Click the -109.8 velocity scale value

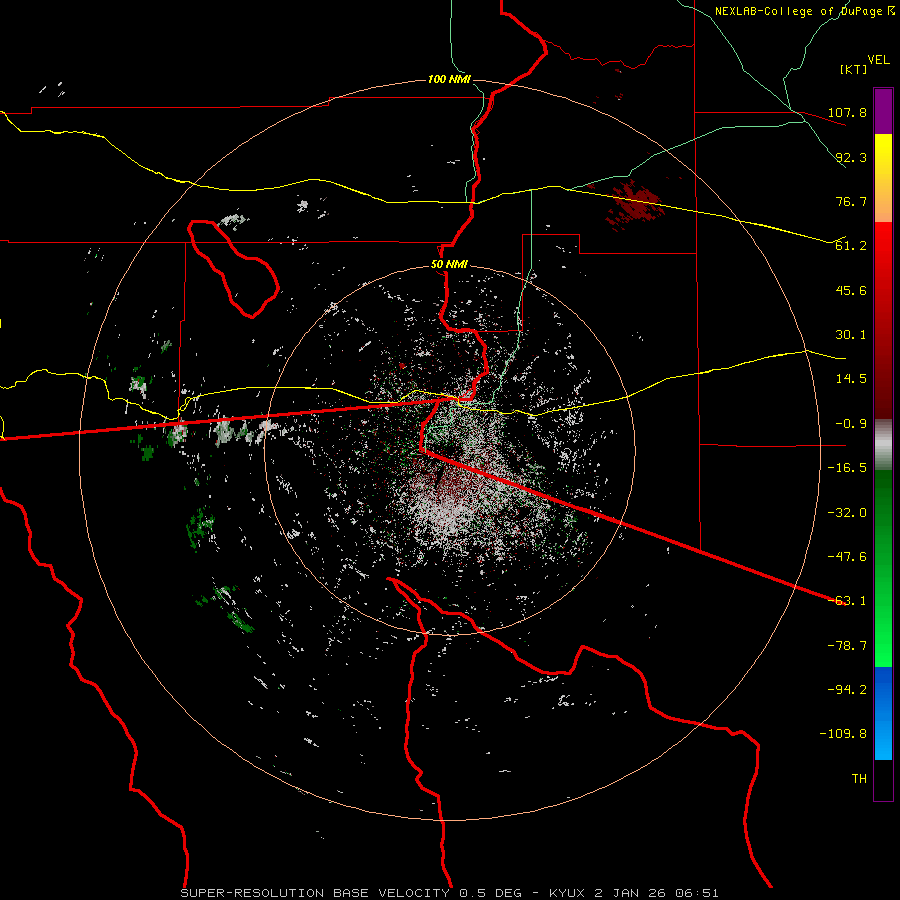tap(843, 734)
